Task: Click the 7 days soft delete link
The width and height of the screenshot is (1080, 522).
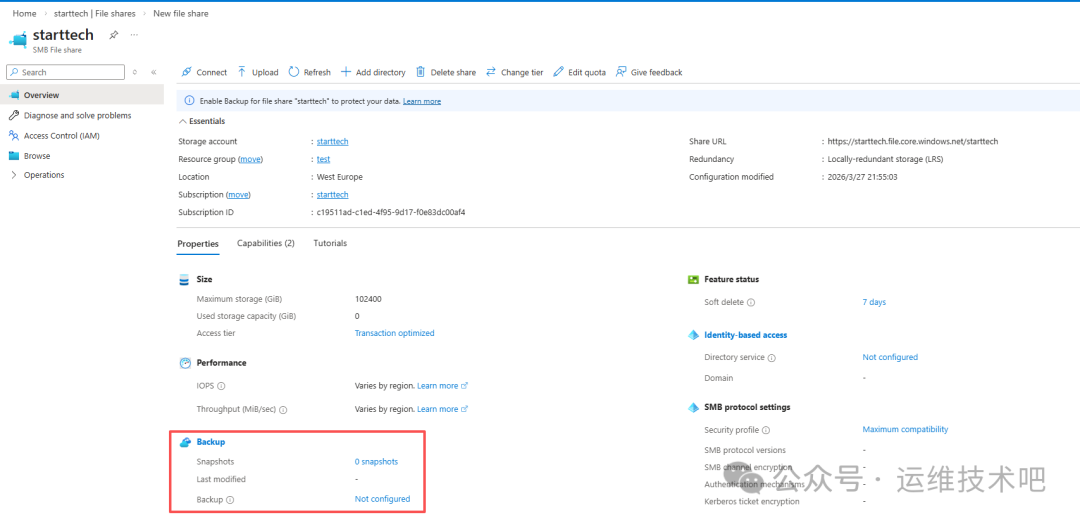Action: tap(874, 302)
